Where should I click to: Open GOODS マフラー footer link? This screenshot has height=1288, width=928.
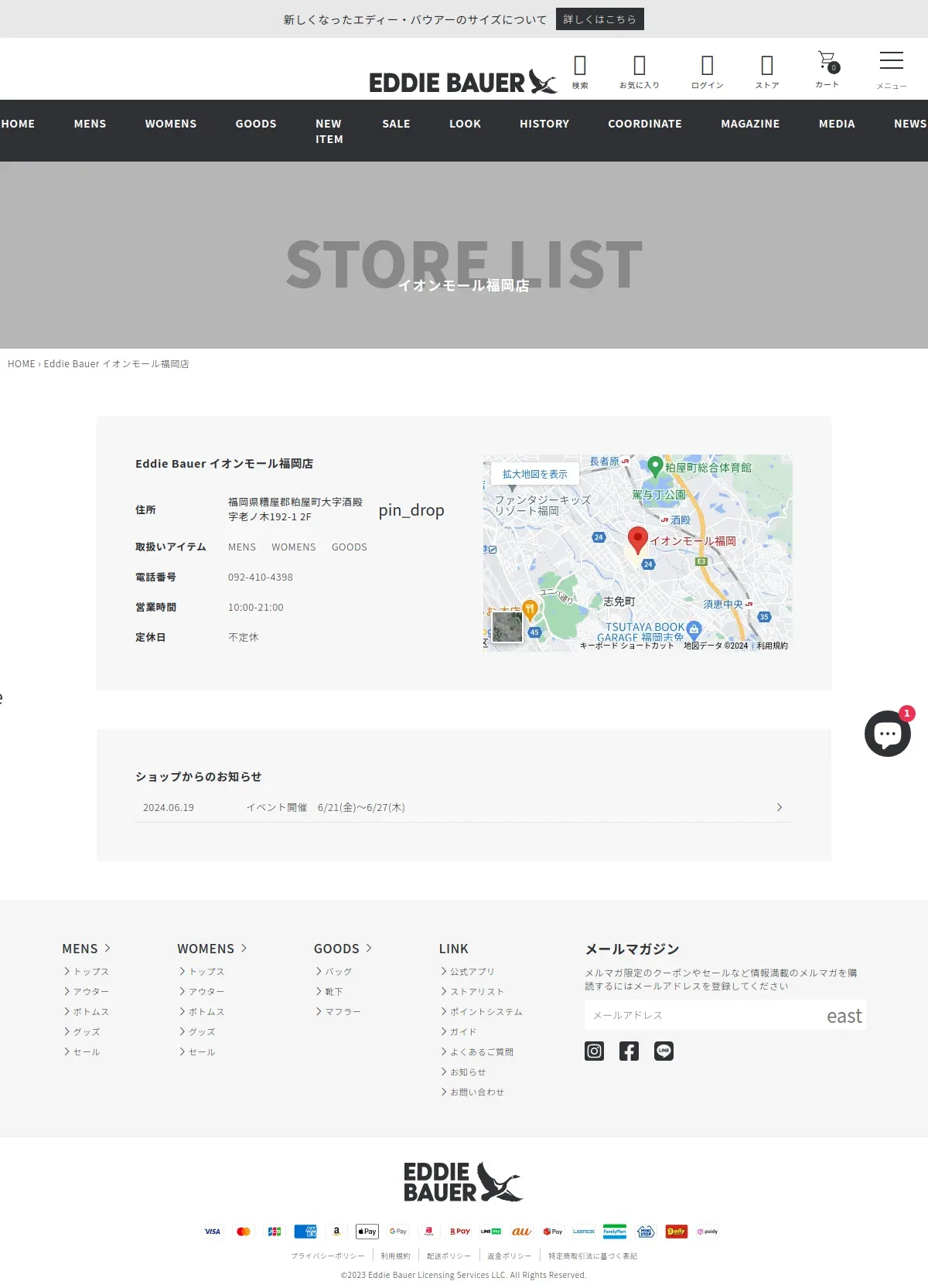tap(343, 1012)
